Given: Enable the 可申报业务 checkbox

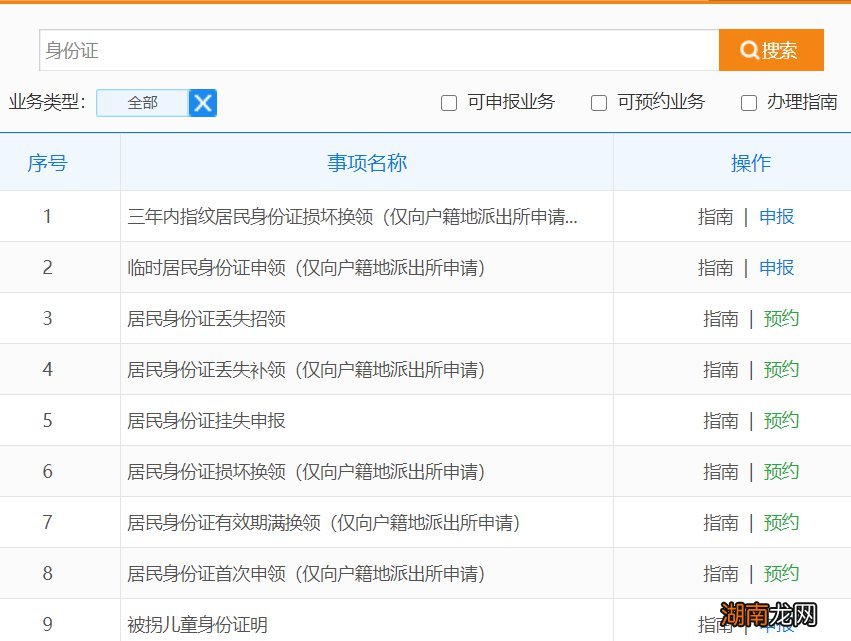Looking at the screenshot, I should coord(448,103).
